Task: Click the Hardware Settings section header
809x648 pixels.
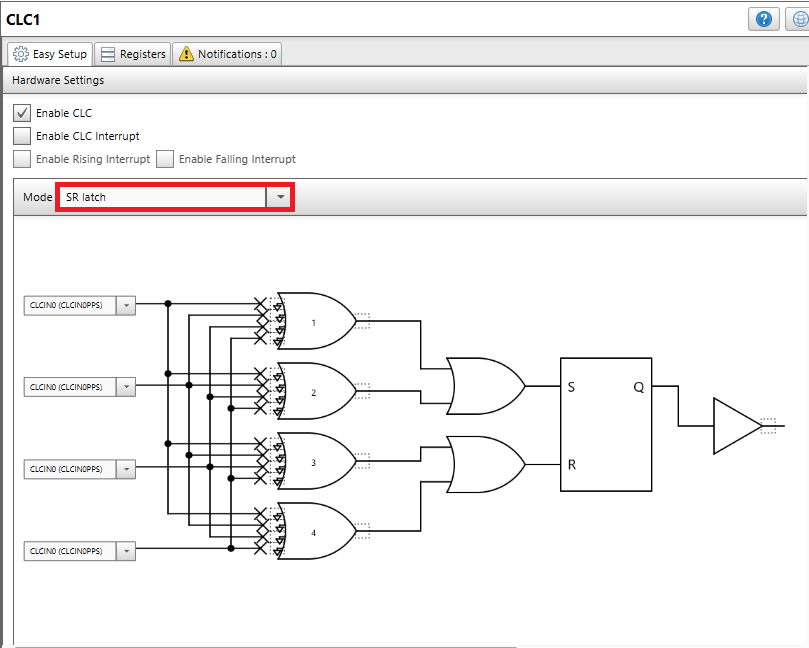Action: [58, 80]
